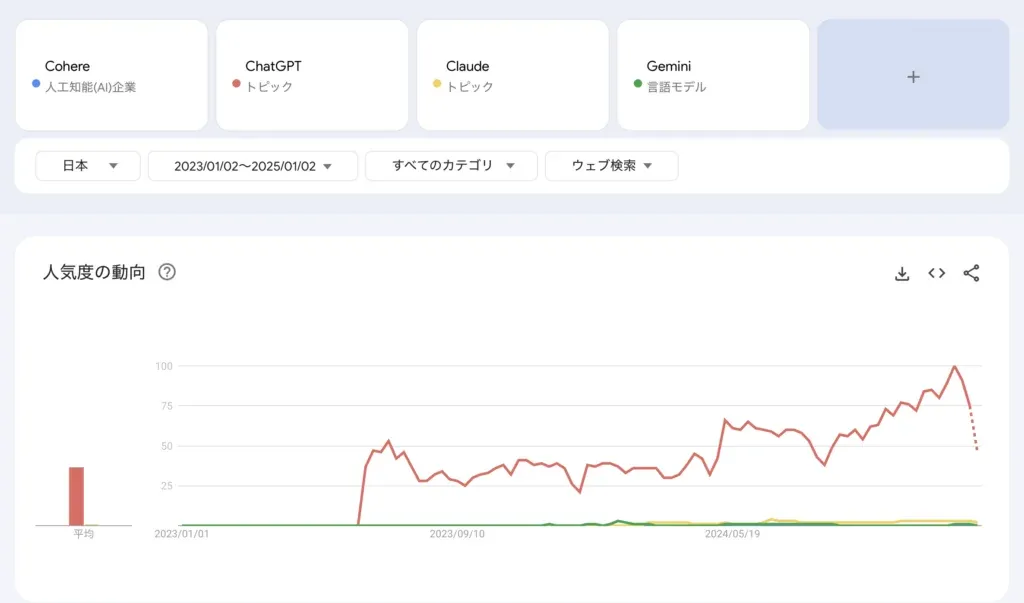Click the 2023/09/10 date axis label
Viewport: 1024px width, 603px height.
coord(457,534)
